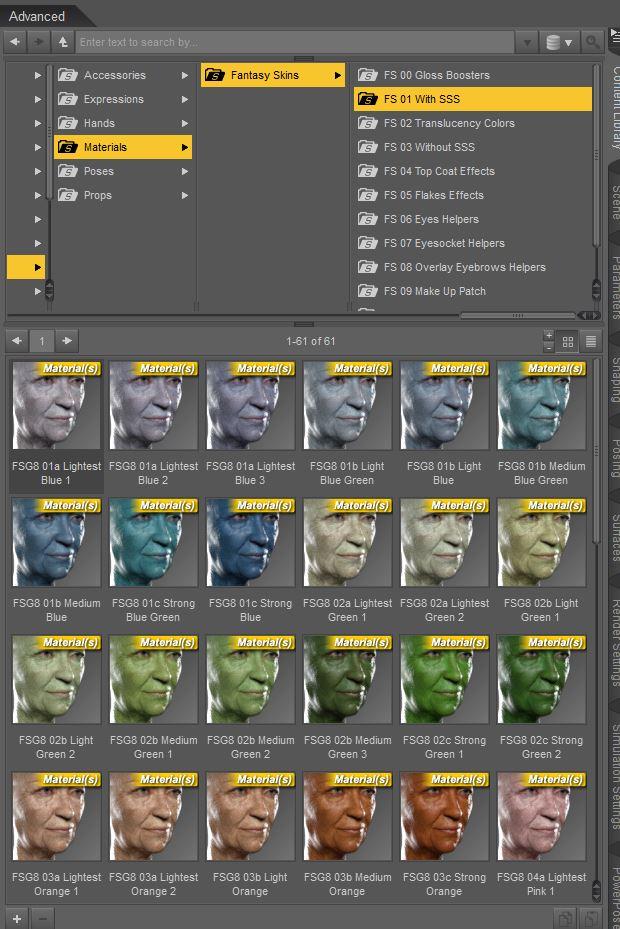Open FS 09 Make Up Patch folder

click(472, 291)
